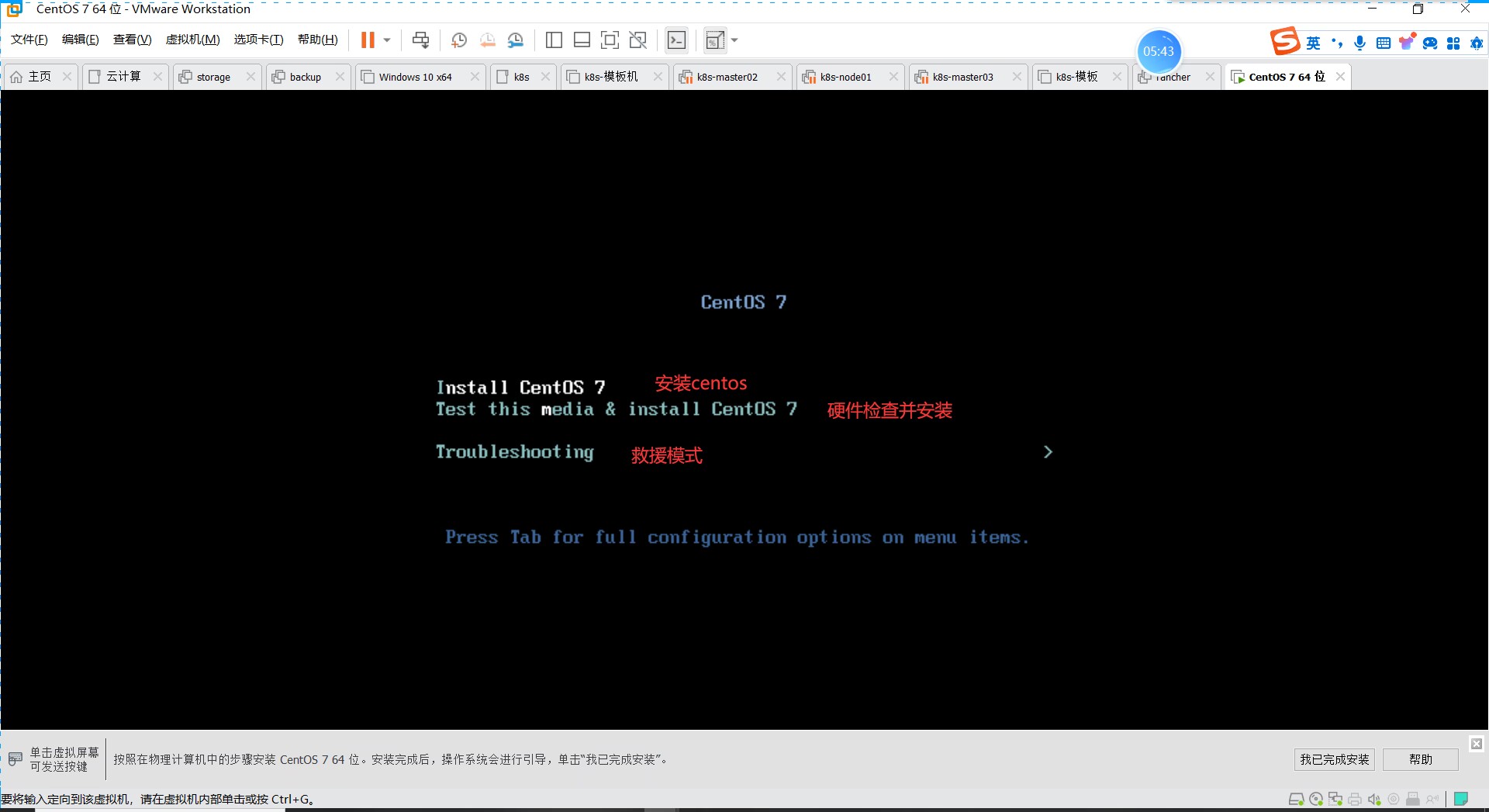Toggle Sogou punctuation mode

[x=1336, y=43]
